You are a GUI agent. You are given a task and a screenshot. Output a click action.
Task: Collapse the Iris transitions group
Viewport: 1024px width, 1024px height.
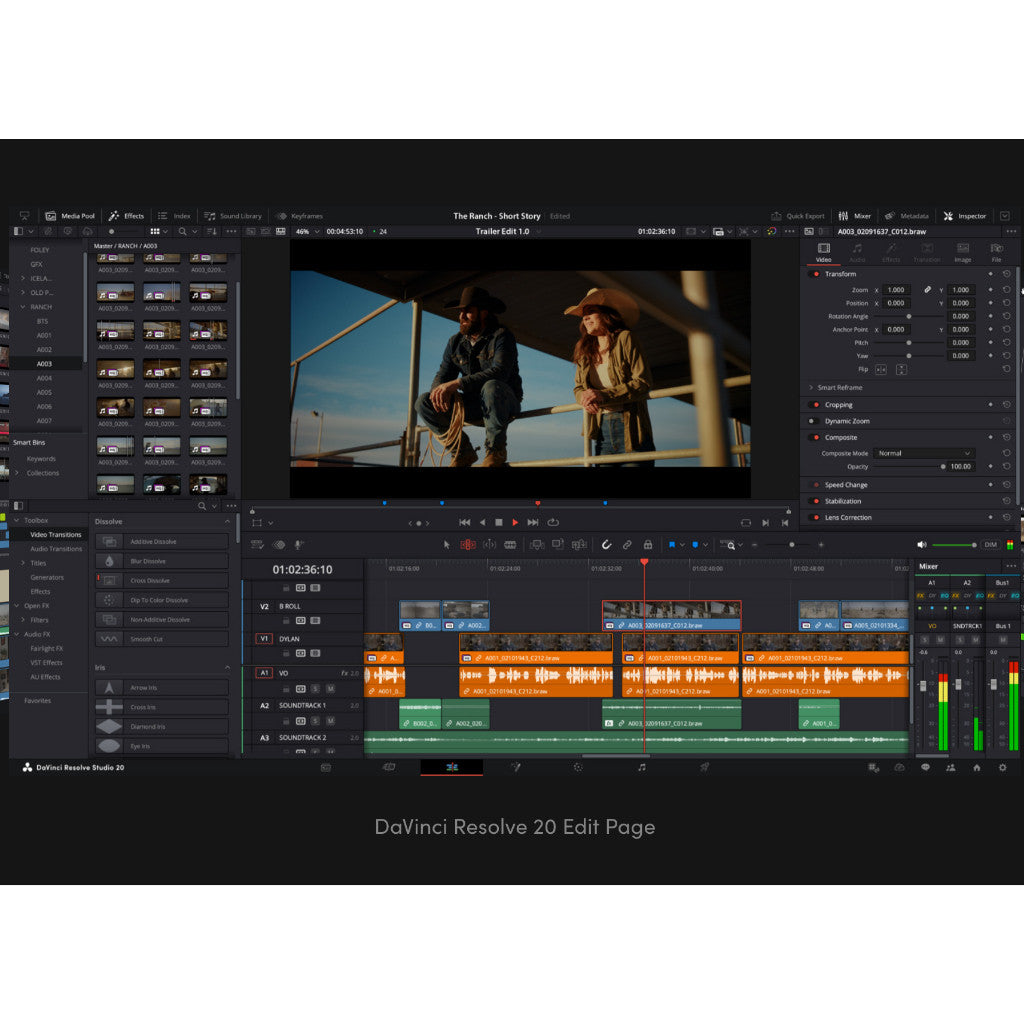(x=227, y=667)
